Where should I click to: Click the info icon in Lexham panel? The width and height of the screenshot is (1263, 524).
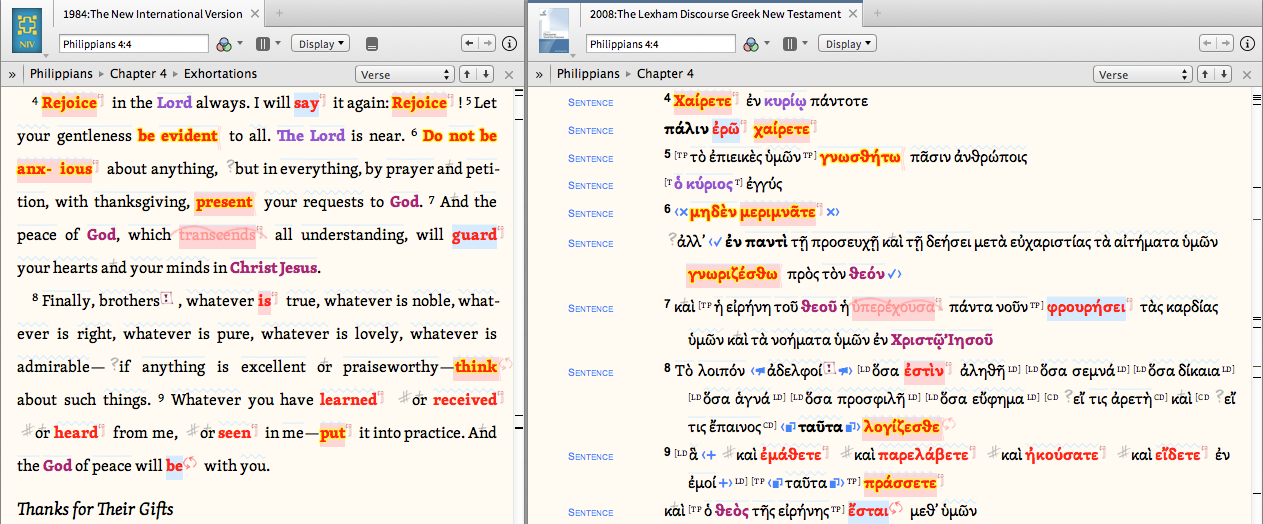pos(1247,44)
